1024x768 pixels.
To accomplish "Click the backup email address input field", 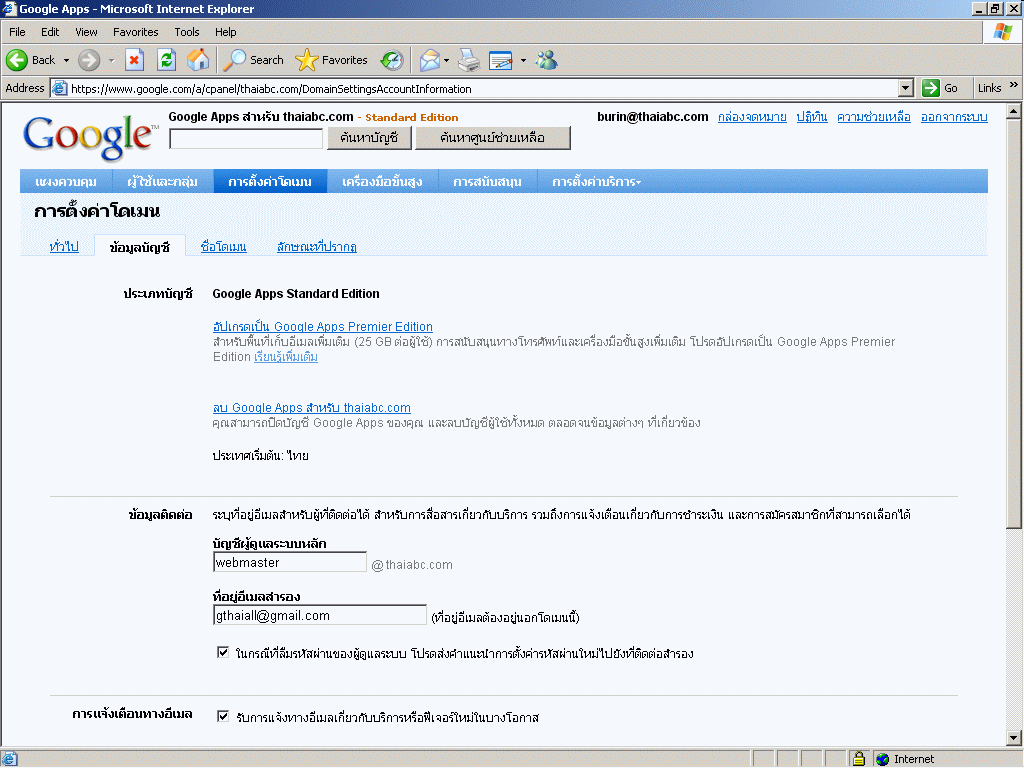I will point(320,616).
